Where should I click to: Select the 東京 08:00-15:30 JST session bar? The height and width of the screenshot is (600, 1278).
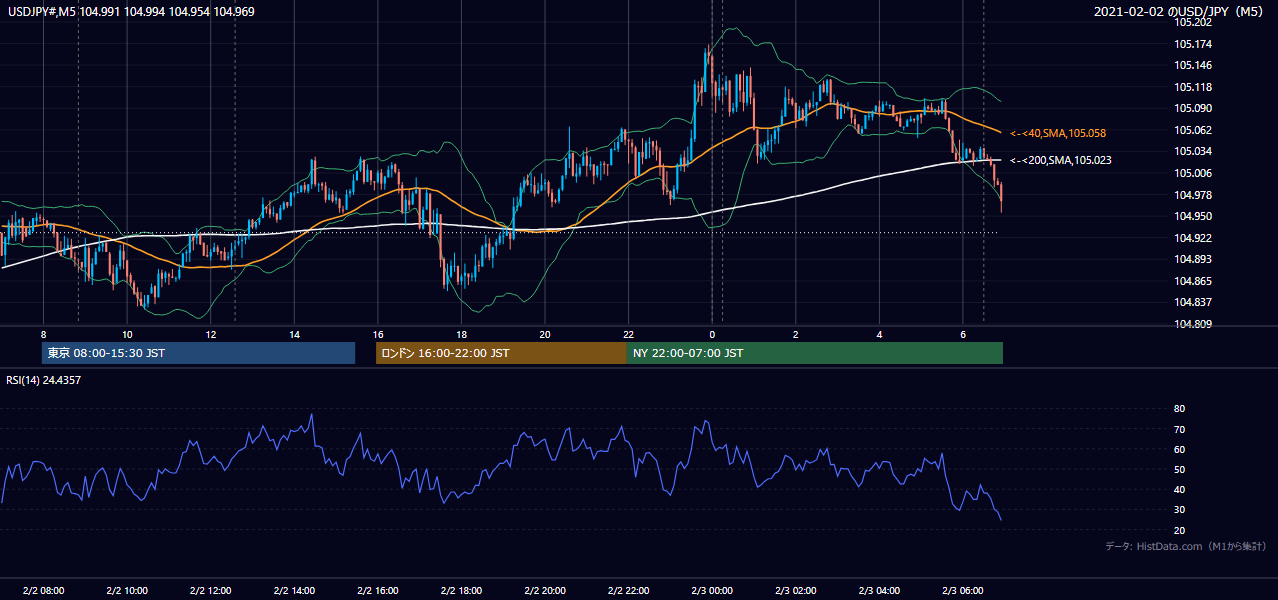199,353
